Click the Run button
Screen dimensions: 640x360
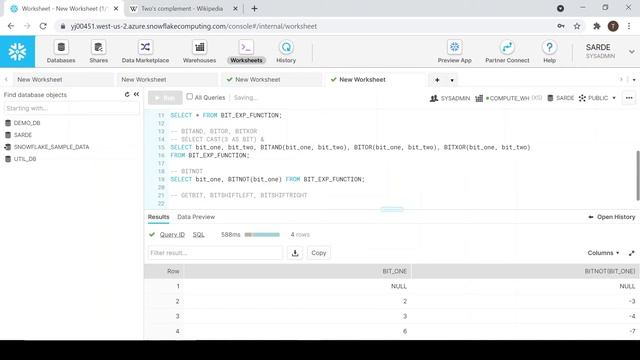[165, 98]
